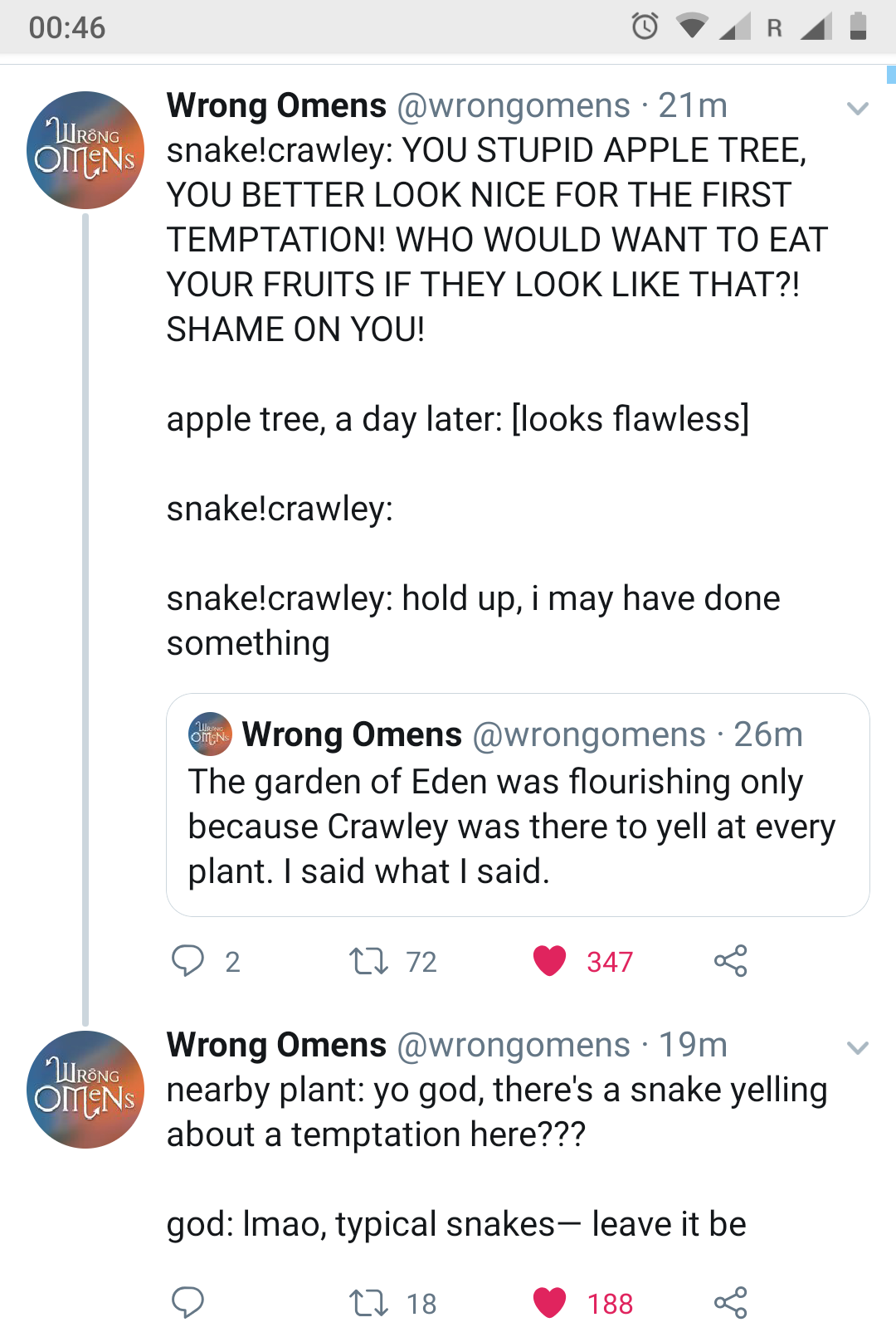Tap the alarm icon in status bar
896x1332 pixels.
pyautogui.click(x=645, y=27)
